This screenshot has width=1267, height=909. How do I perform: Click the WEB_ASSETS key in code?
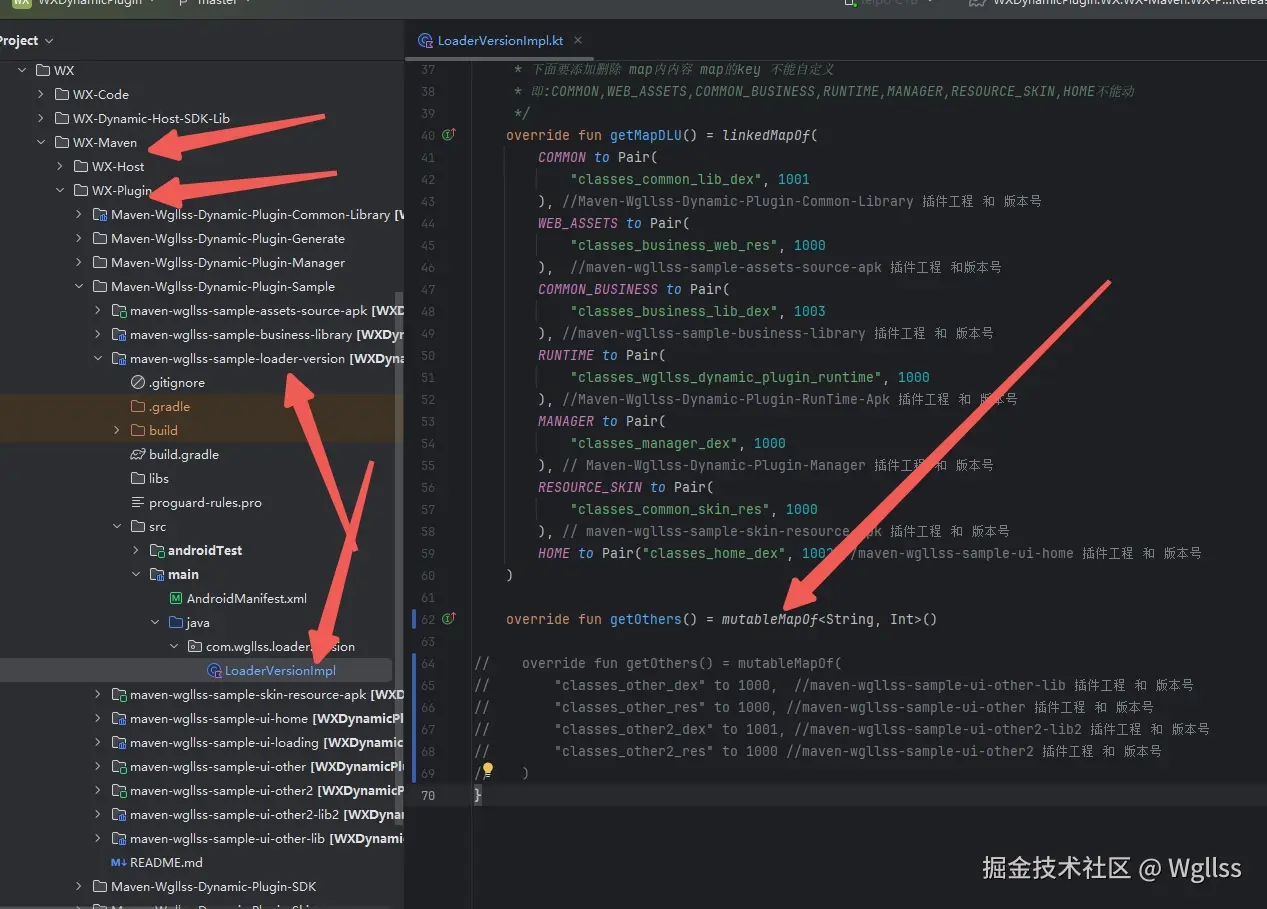click(578, 223)
